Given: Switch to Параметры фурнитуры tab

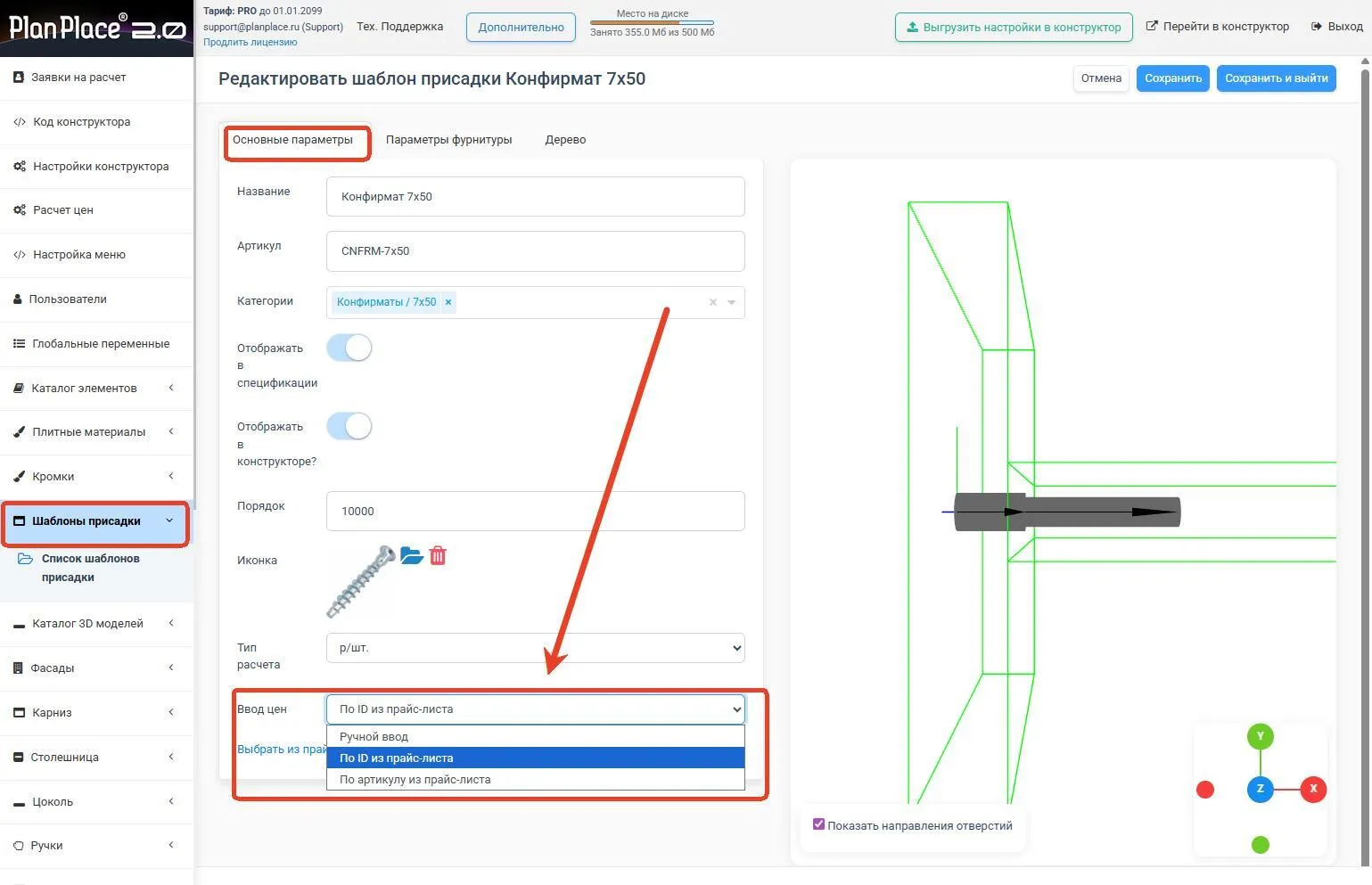Looking at the screenshot, I should tap(448, 140).
